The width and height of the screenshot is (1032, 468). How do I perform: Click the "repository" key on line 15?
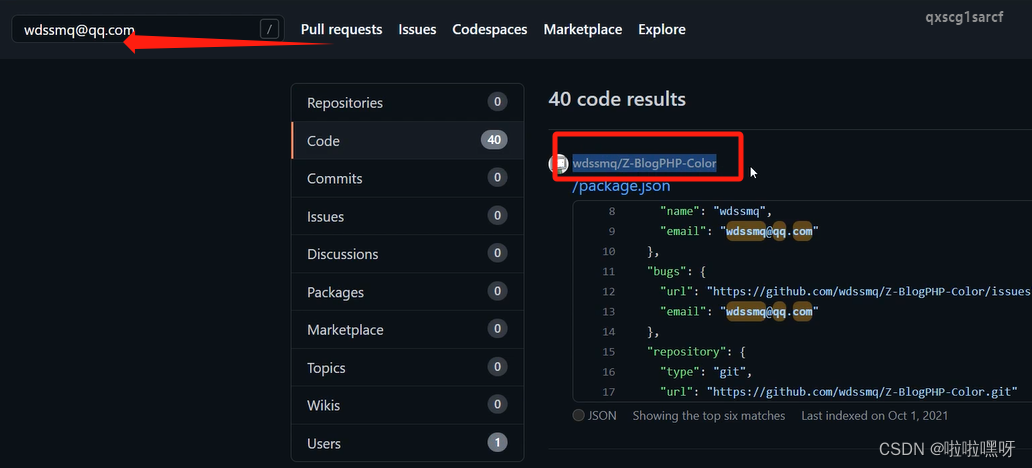(x=684, y=351)
